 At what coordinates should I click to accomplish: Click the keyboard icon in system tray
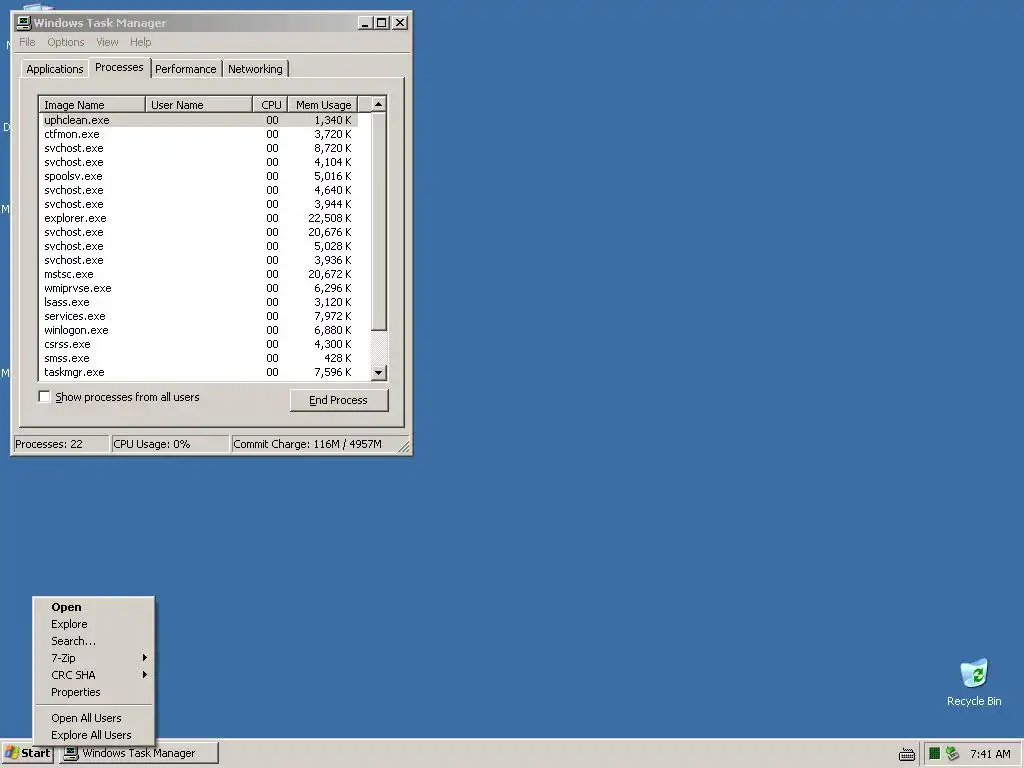coord(906,754)
